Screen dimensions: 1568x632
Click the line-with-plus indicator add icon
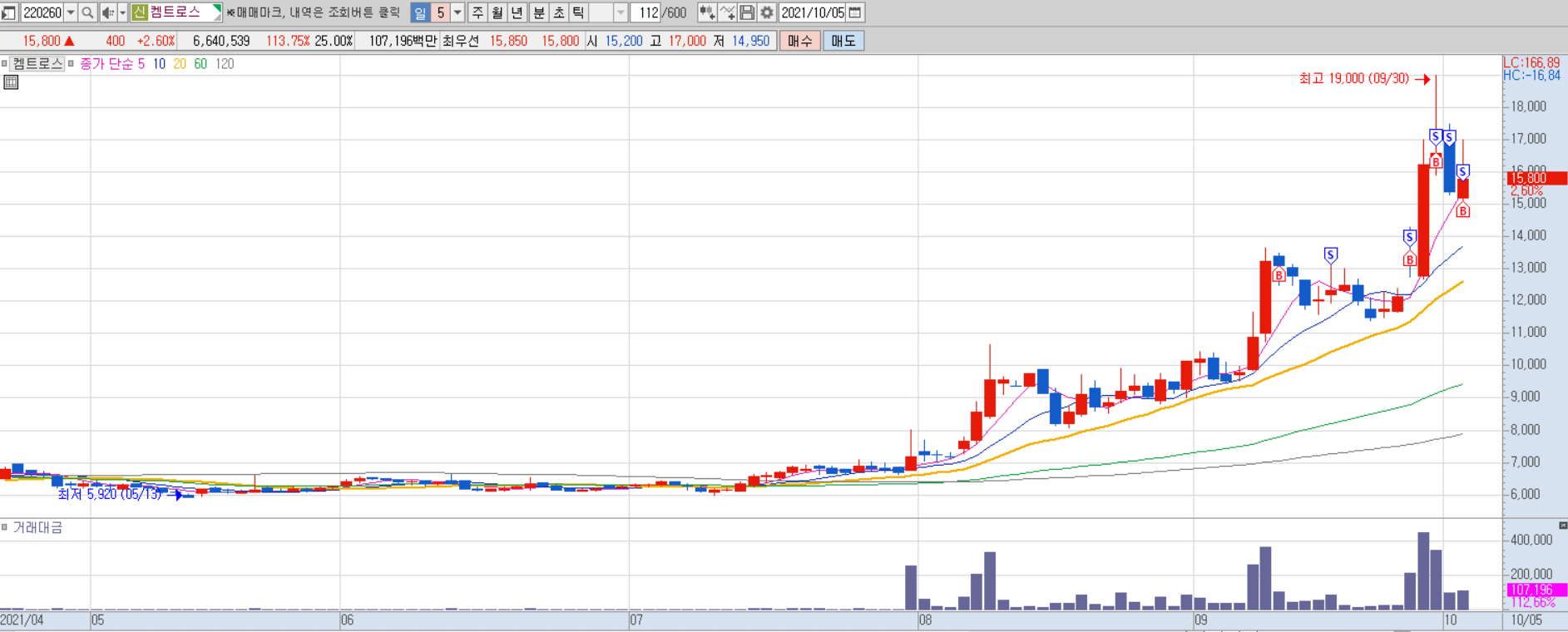click(x=728, y=12)
